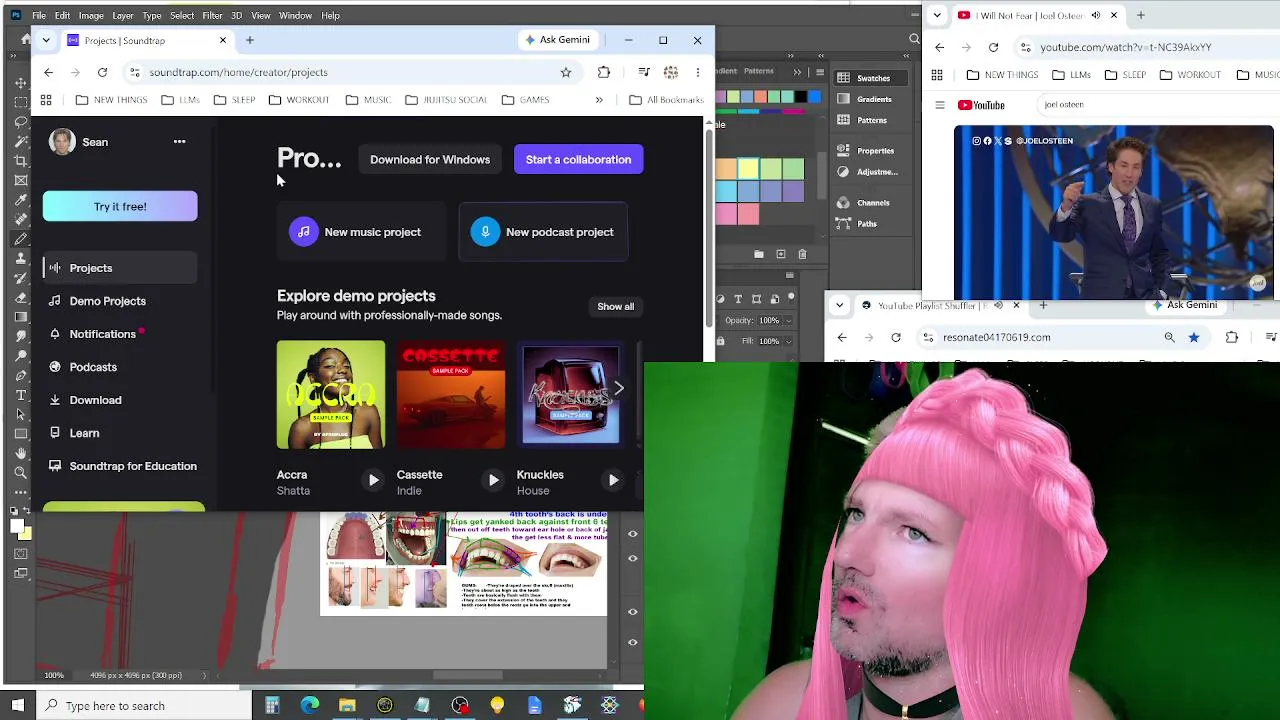Open the Layer menu in Photoshop
Viewport: 1280px width, 720px height.
coord(123,16)
